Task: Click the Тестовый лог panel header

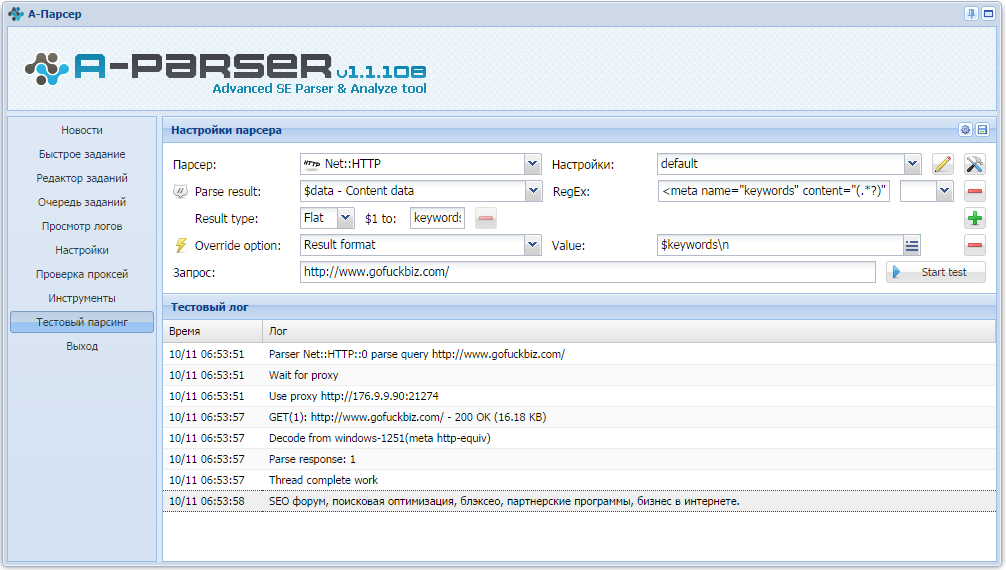Action: click(x=579, y=307)
